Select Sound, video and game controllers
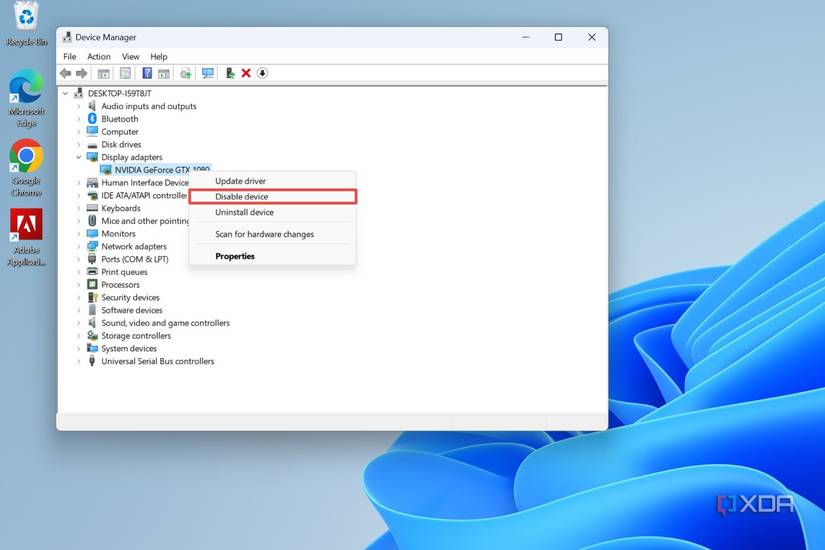The image size is (825, 550). (x=165, y=323)
